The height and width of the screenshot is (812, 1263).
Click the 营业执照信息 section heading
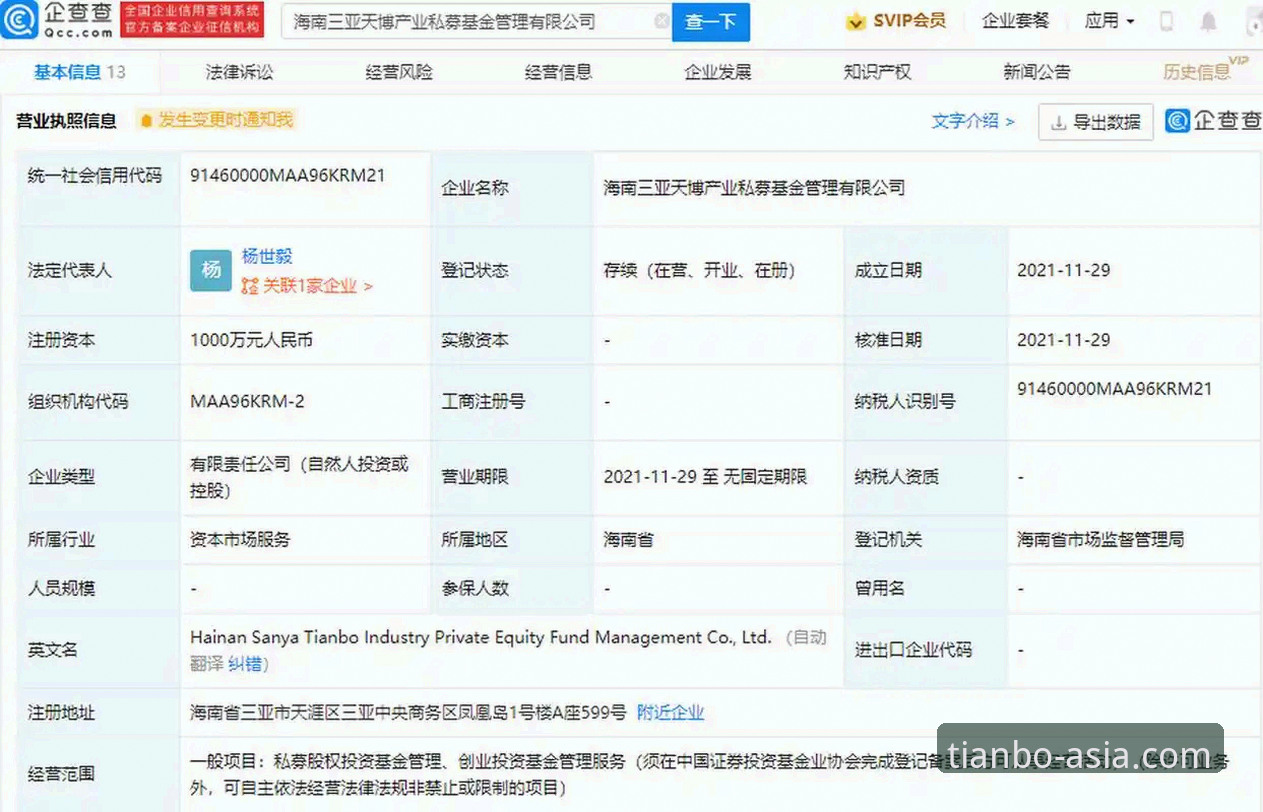coord(66,121)
